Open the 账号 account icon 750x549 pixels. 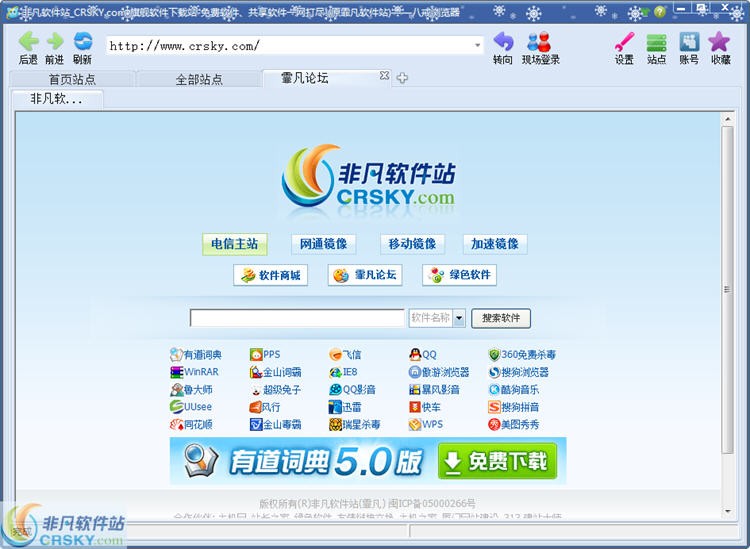[x=689, y=42]
